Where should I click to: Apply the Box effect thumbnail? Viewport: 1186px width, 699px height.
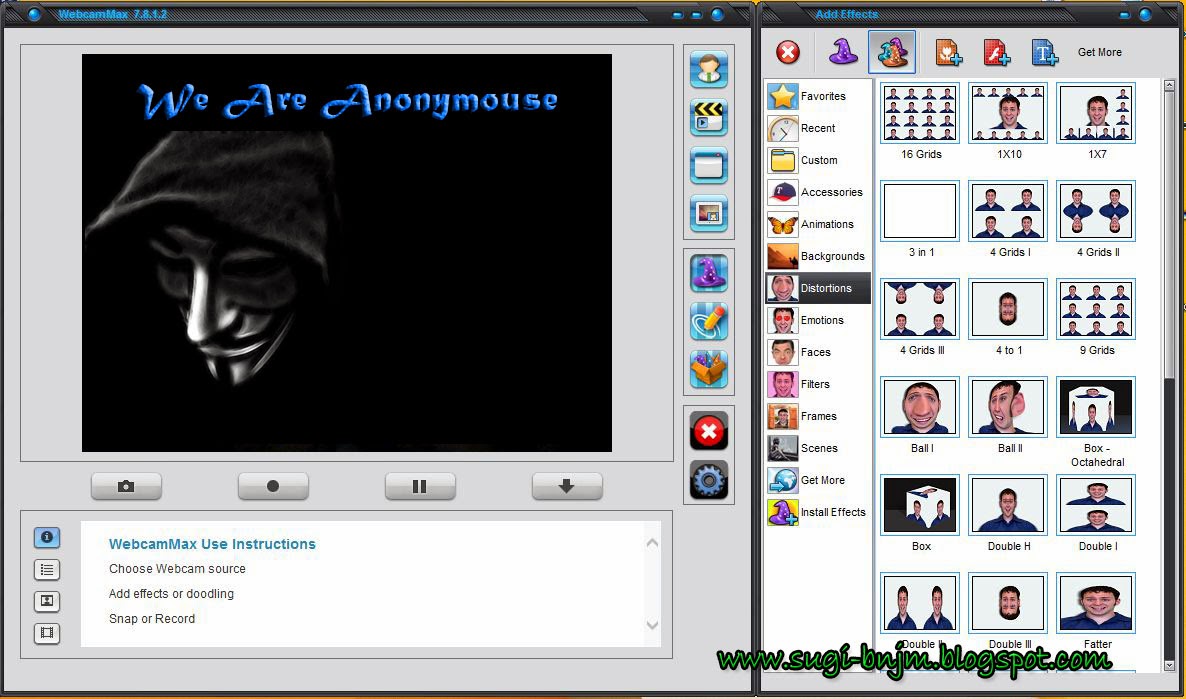coord(921,505)
